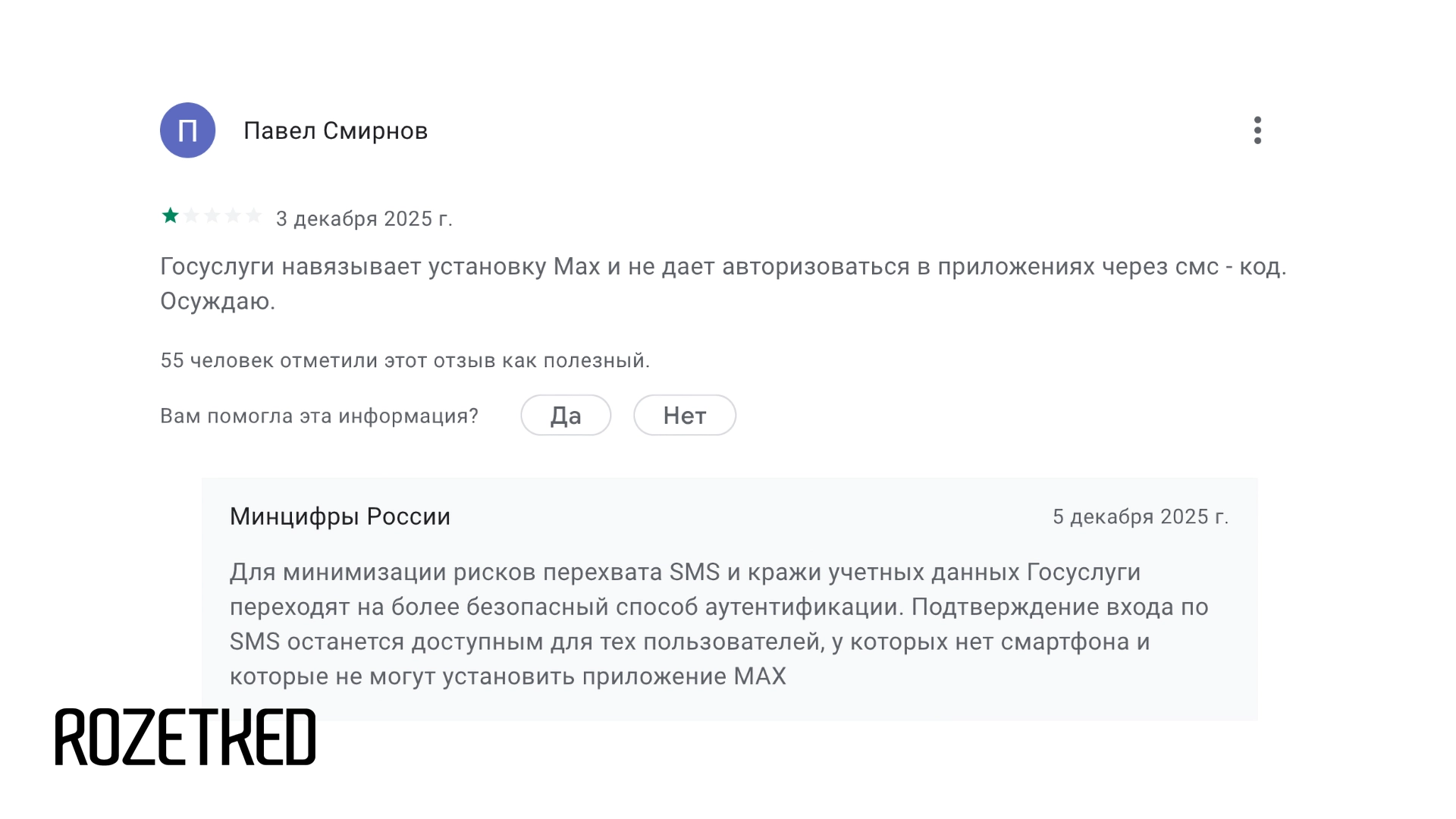Click the review date "3 декабря 2025 г."
Screen dimensions: 1456x819
tap(364, 219)
